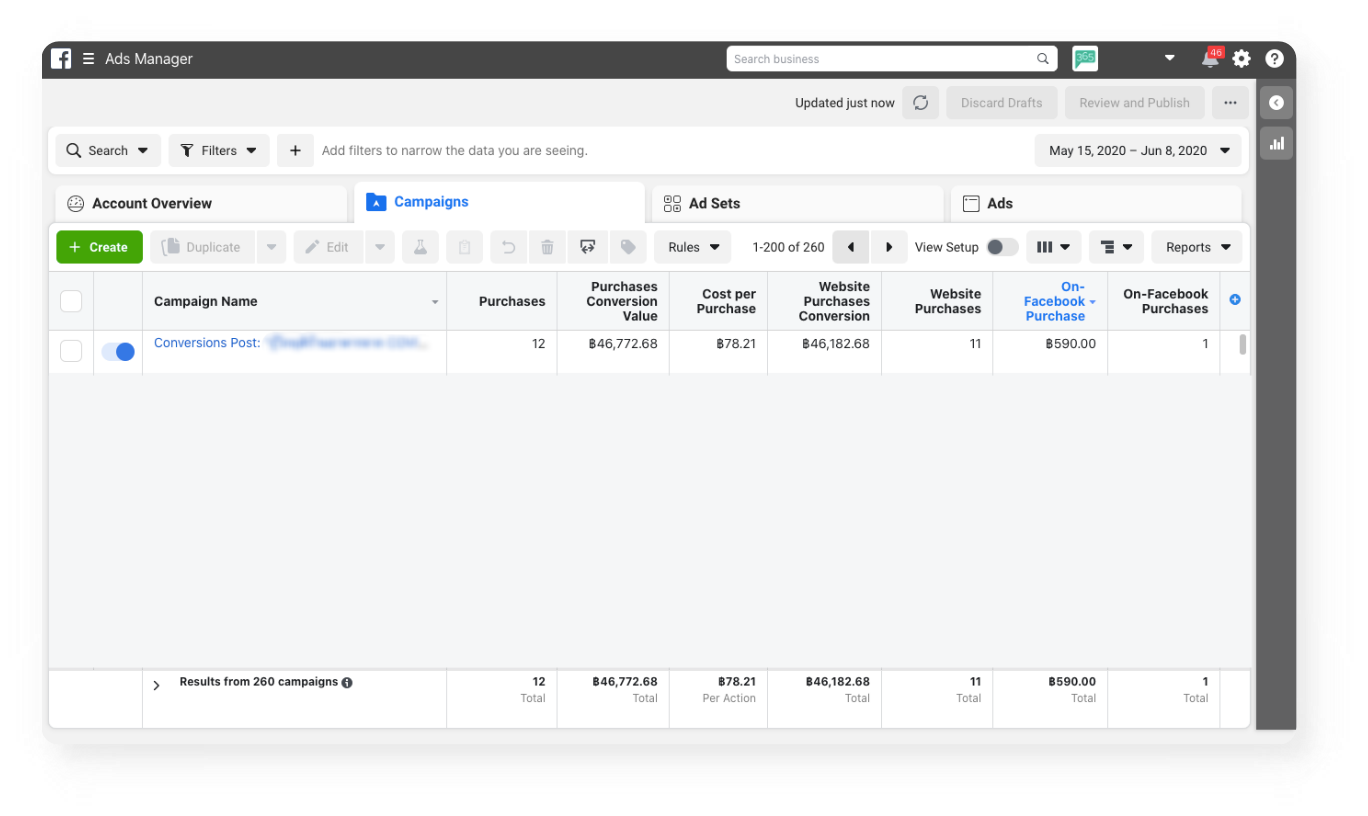Click the trash delete icon
Screen dimensions: 1368x816
point(547,247)
